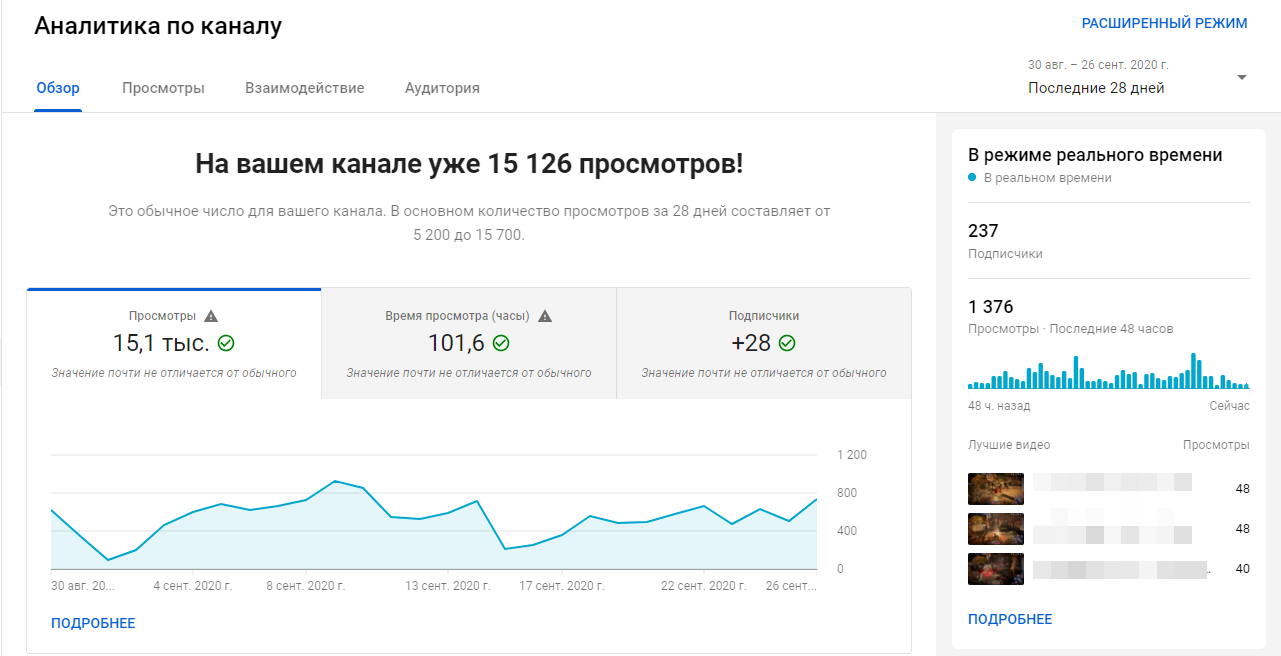The image size is (1281, 656).
Task: Open first top video thumbnail with 48 views
Action: click(x=996, y=489)
